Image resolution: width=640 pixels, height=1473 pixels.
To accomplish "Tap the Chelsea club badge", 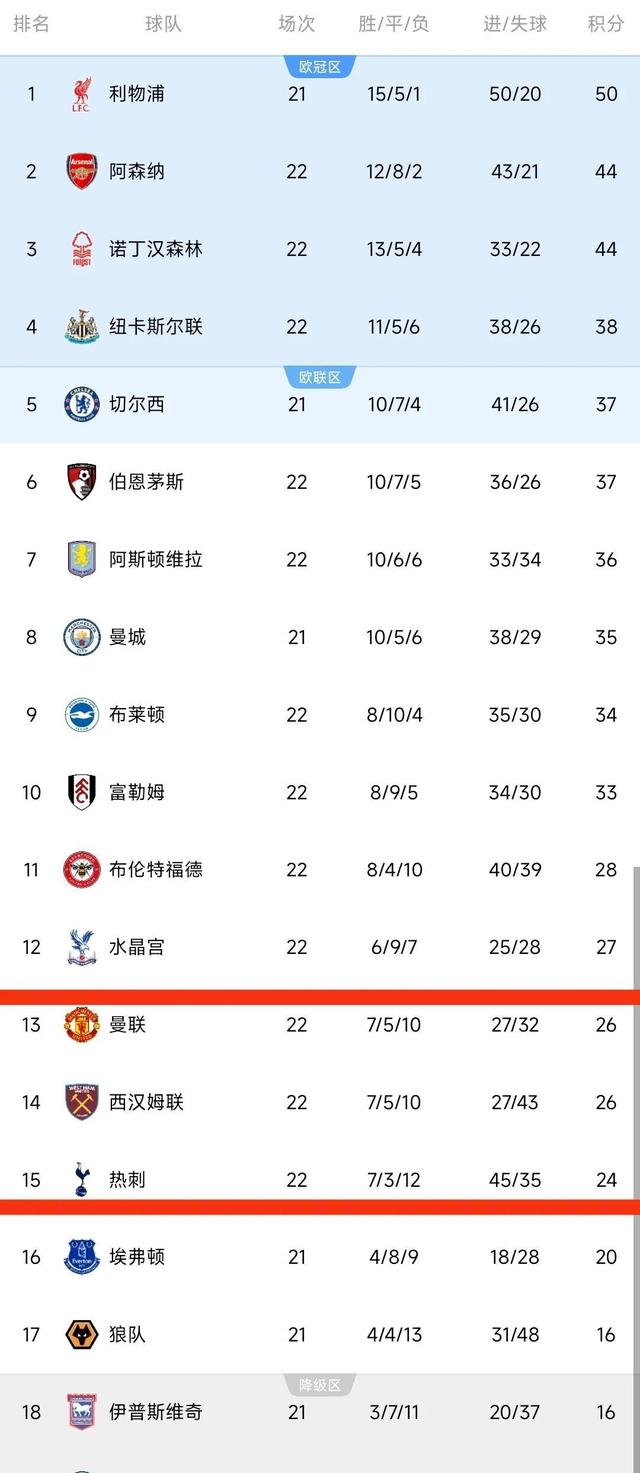I will click(82, 404).
